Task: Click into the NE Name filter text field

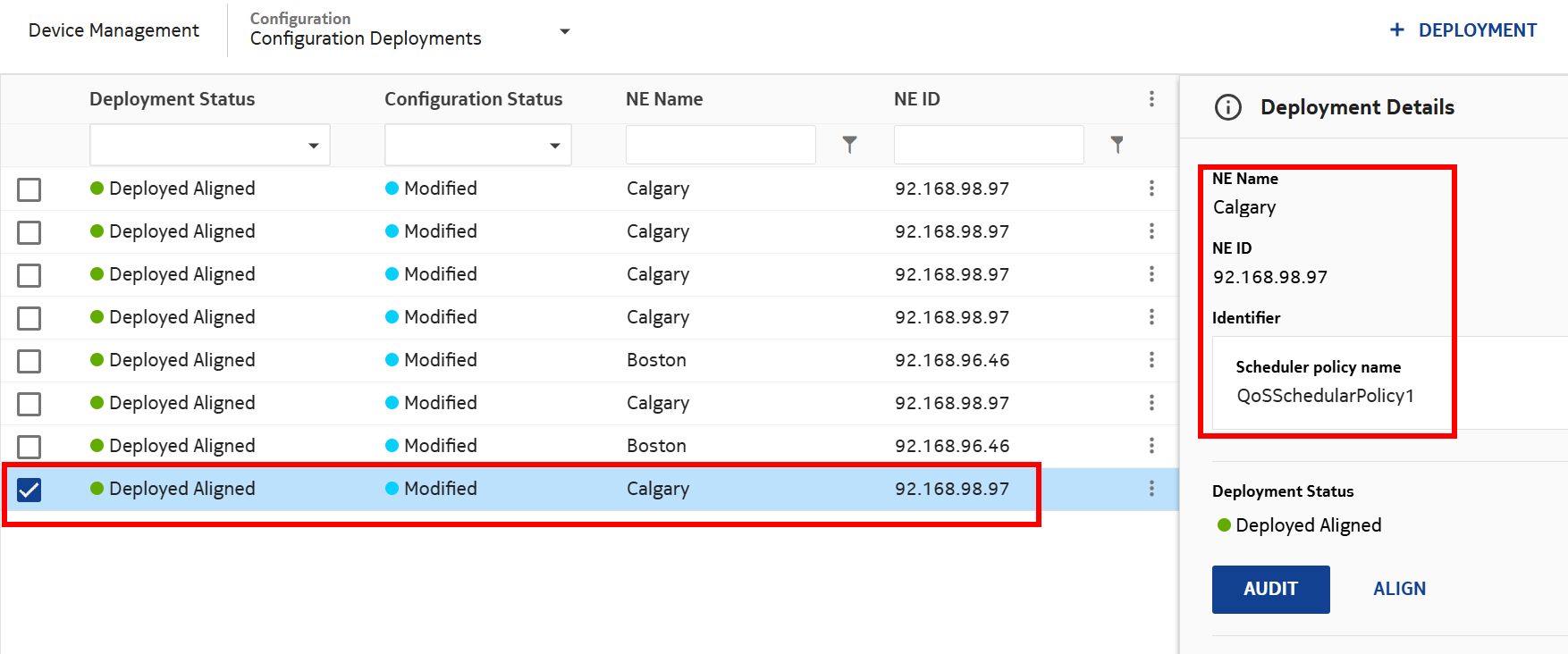Action: 721,145
